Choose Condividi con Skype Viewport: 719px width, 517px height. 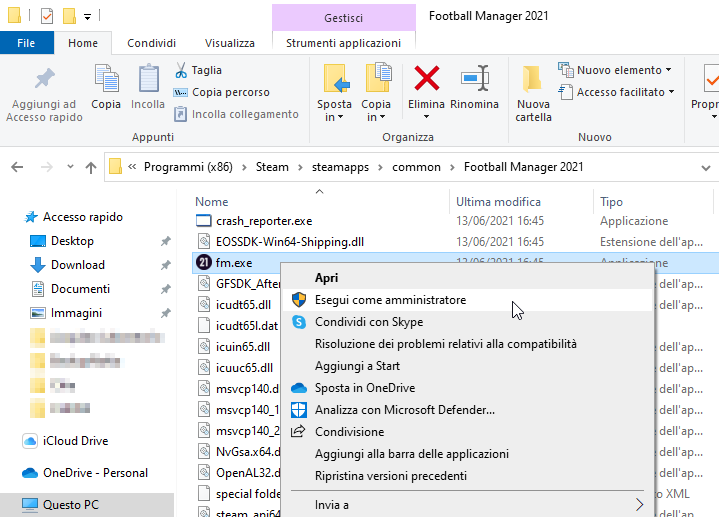(467, 322)
